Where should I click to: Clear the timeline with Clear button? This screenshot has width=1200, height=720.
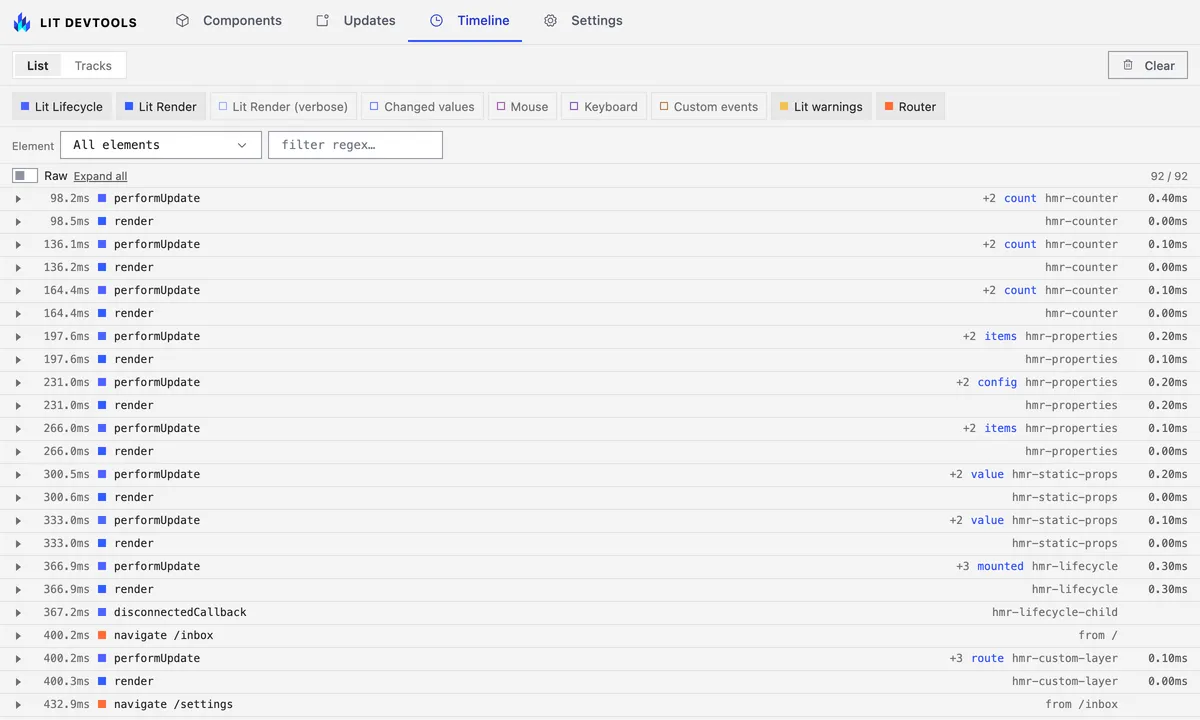(1148, 65)
